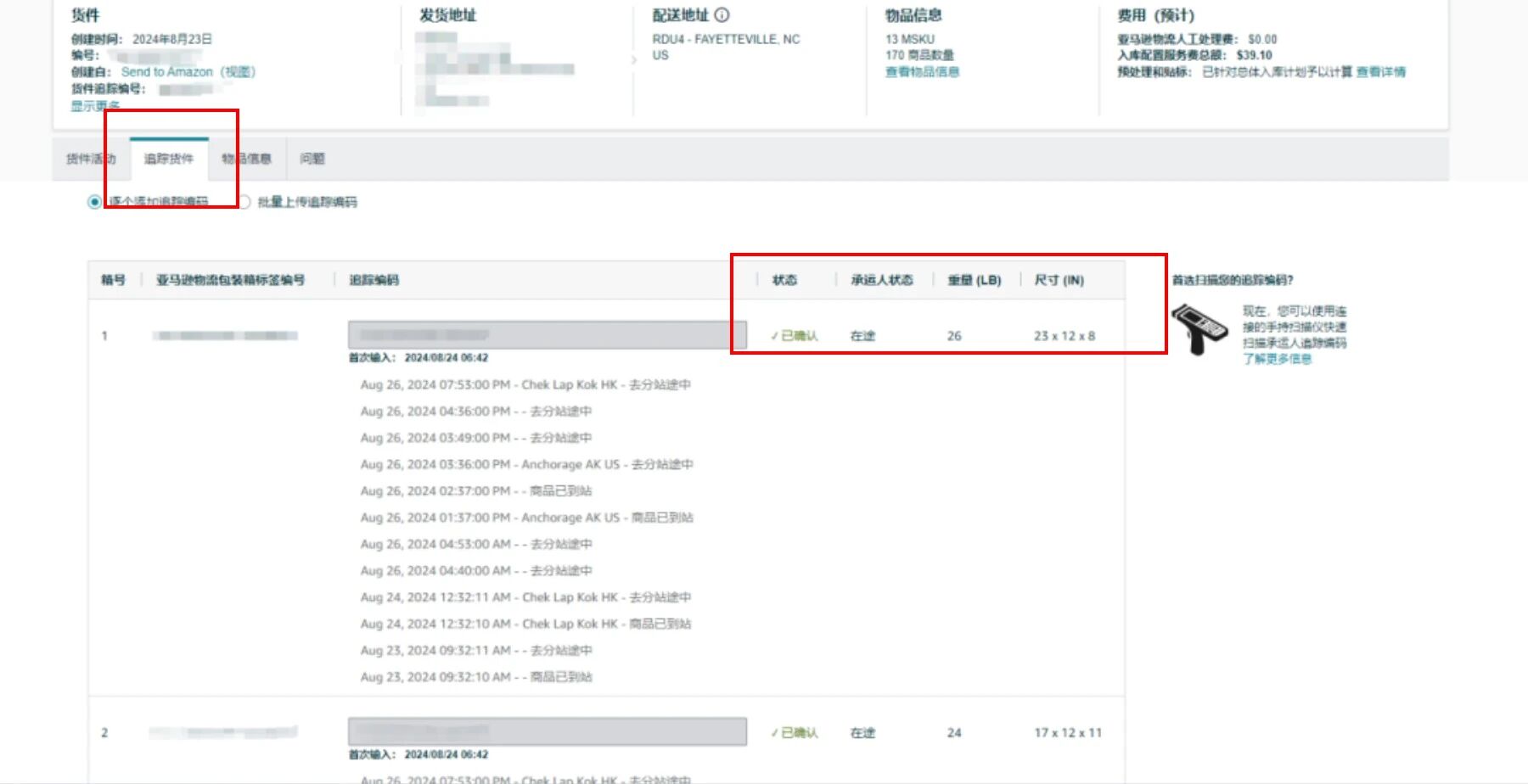Click the 承运人状态 column header
The height and width of the screenshot is (784, 1528).
(882, 280)
